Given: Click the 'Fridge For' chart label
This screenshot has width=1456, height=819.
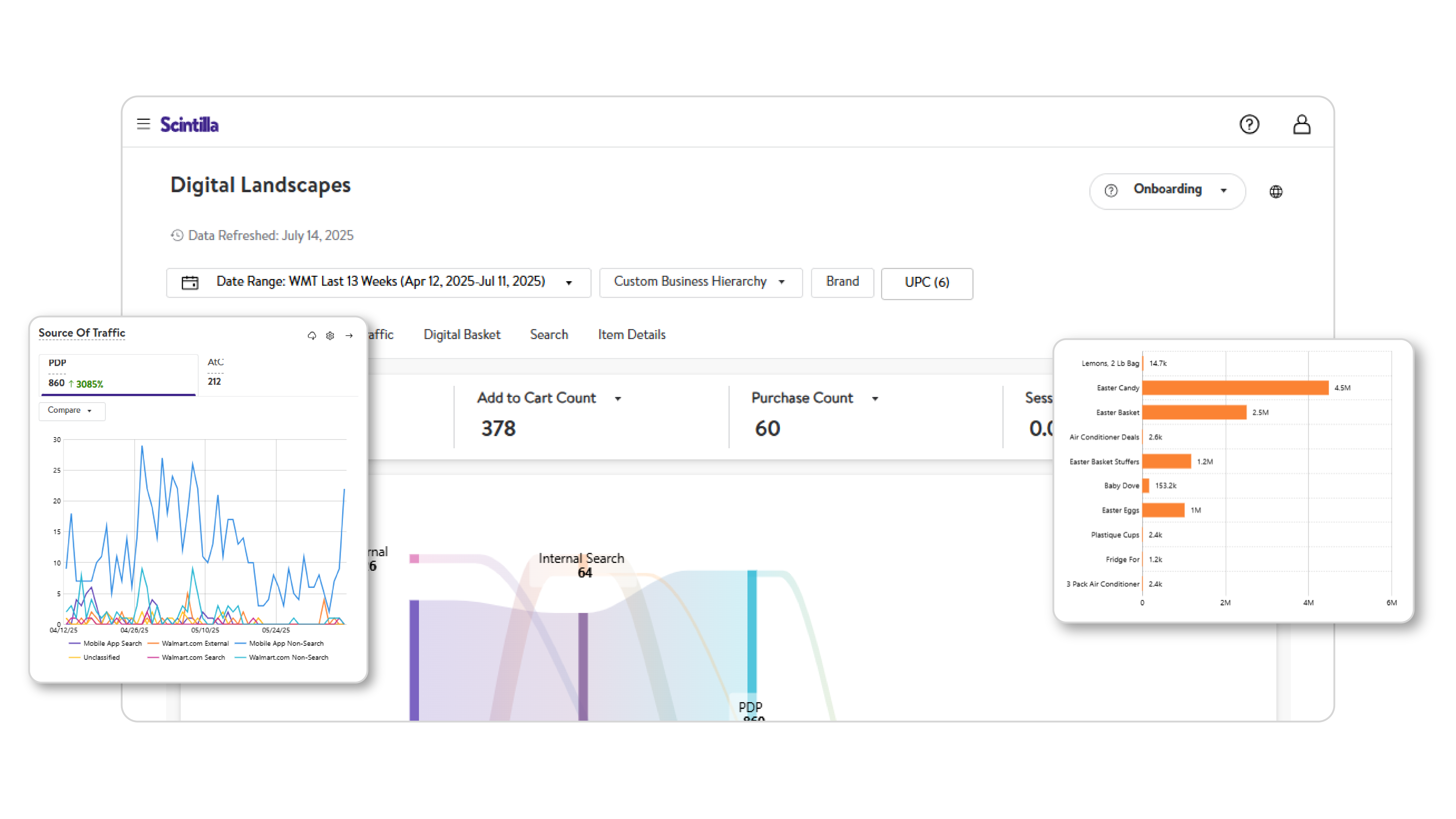Looking at the screenshot, I should [x=1123, y=560].
